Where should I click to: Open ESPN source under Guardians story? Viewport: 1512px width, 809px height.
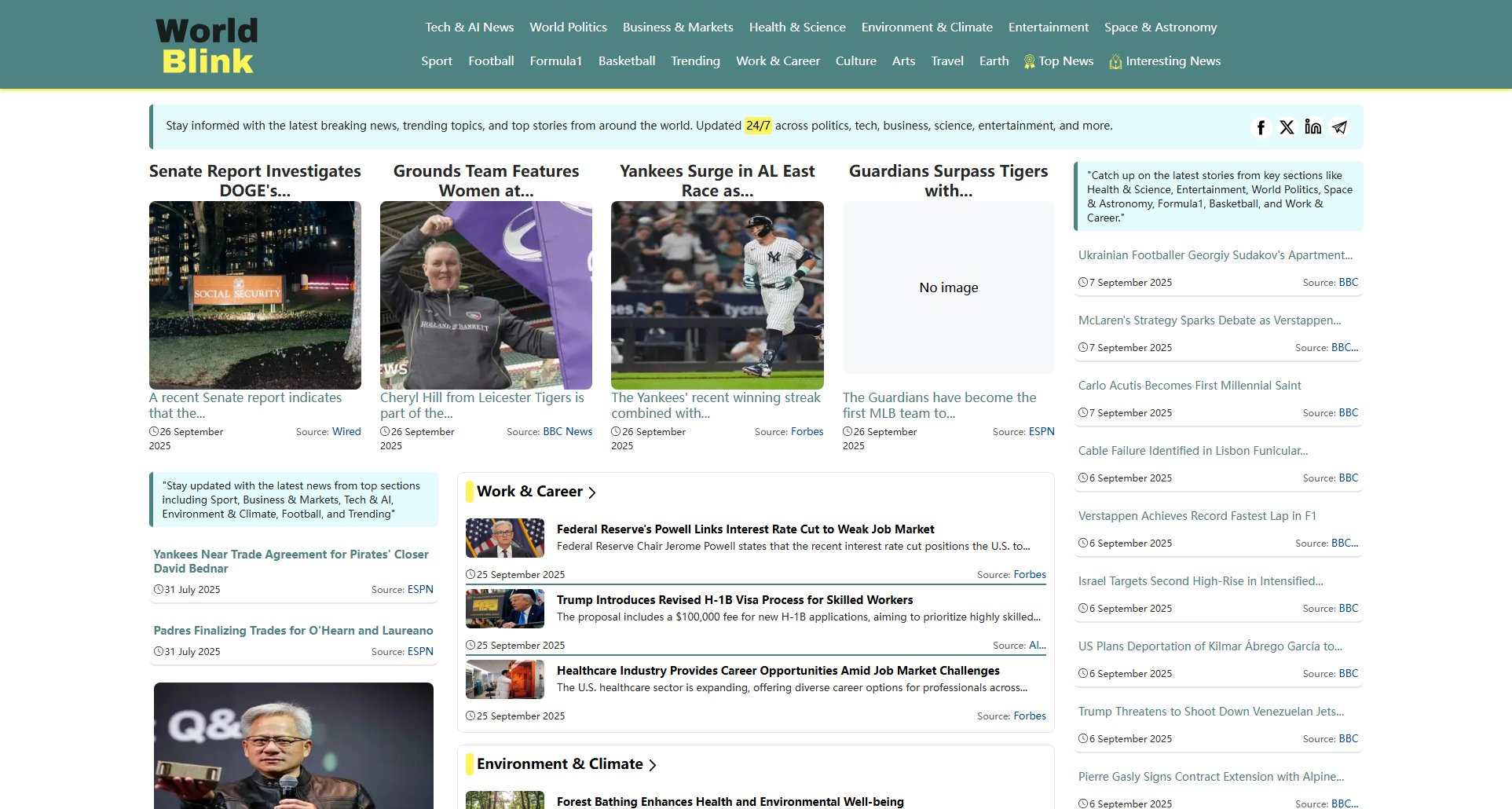(x=1042, y=432)
